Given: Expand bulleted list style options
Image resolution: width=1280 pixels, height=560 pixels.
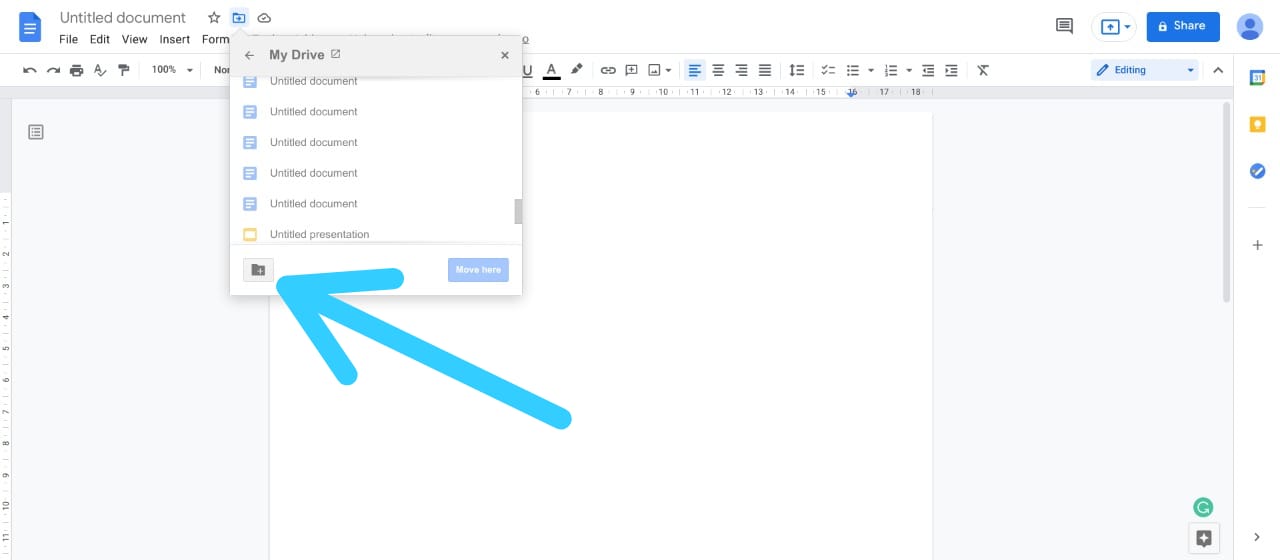Looking at the screenshot, I should tap(871, 70).
